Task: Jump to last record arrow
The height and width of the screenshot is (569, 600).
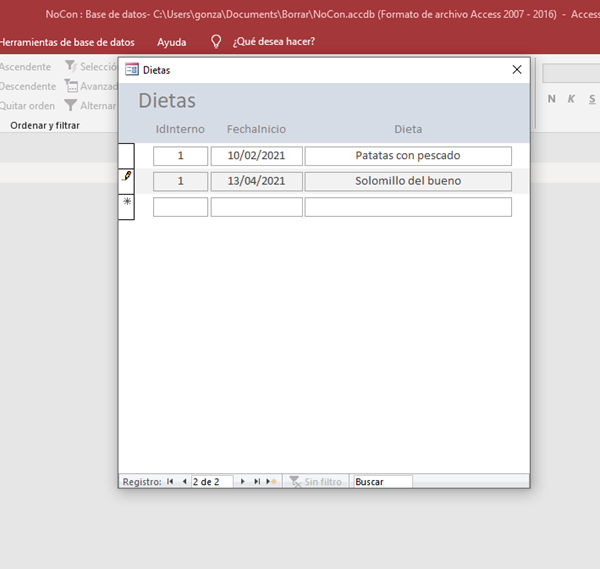Action: (x=256, y=481)
